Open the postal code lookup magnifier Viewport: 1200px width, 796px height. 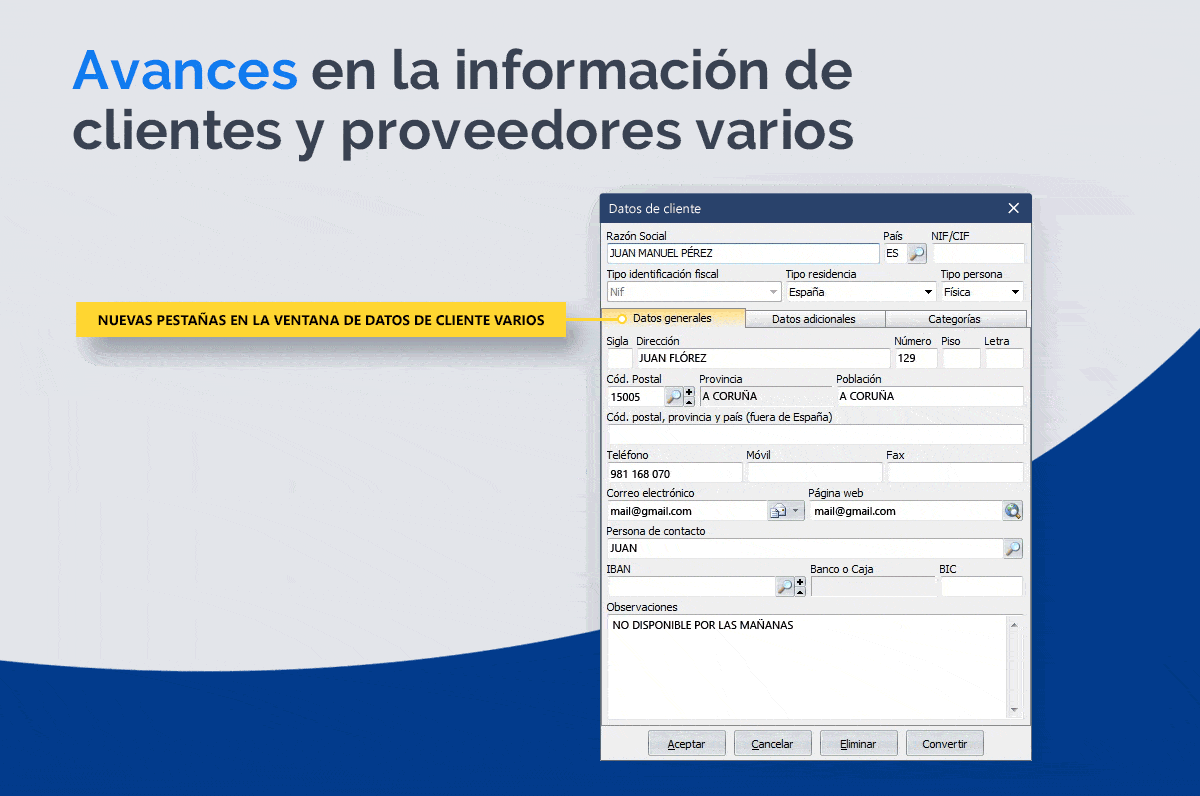[x=674, y=397]
